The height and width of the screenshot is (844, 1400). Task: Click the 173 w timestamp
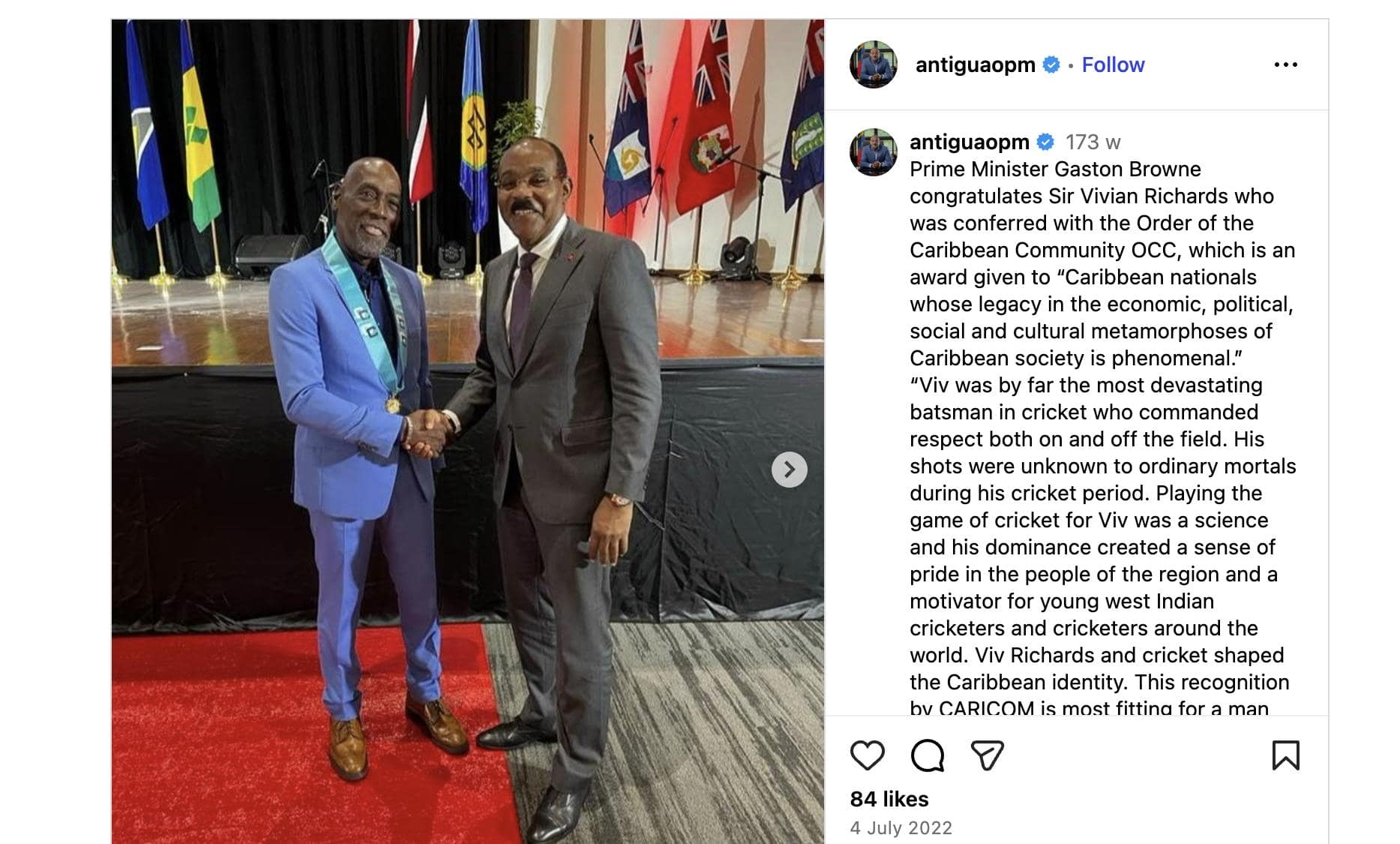1093,142
